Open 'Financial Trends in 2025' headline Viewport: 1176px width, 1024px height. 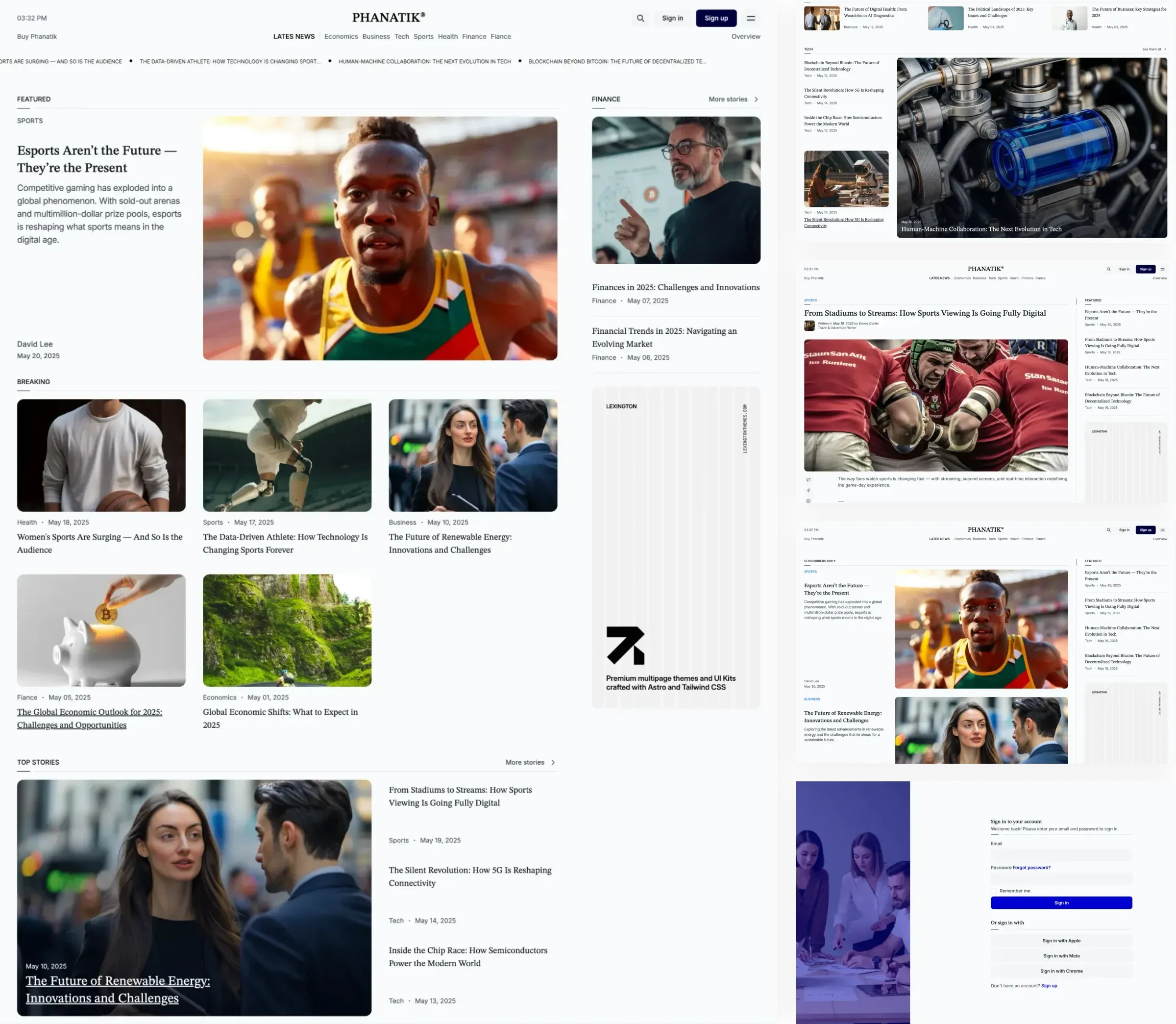point(664,338)
